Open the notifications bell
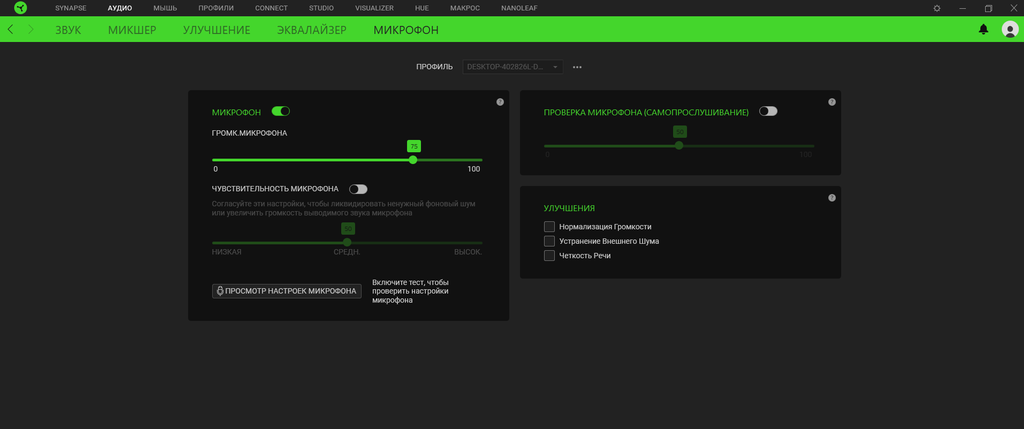Screen dimensions: 1024x429 (x=984, y=29)
